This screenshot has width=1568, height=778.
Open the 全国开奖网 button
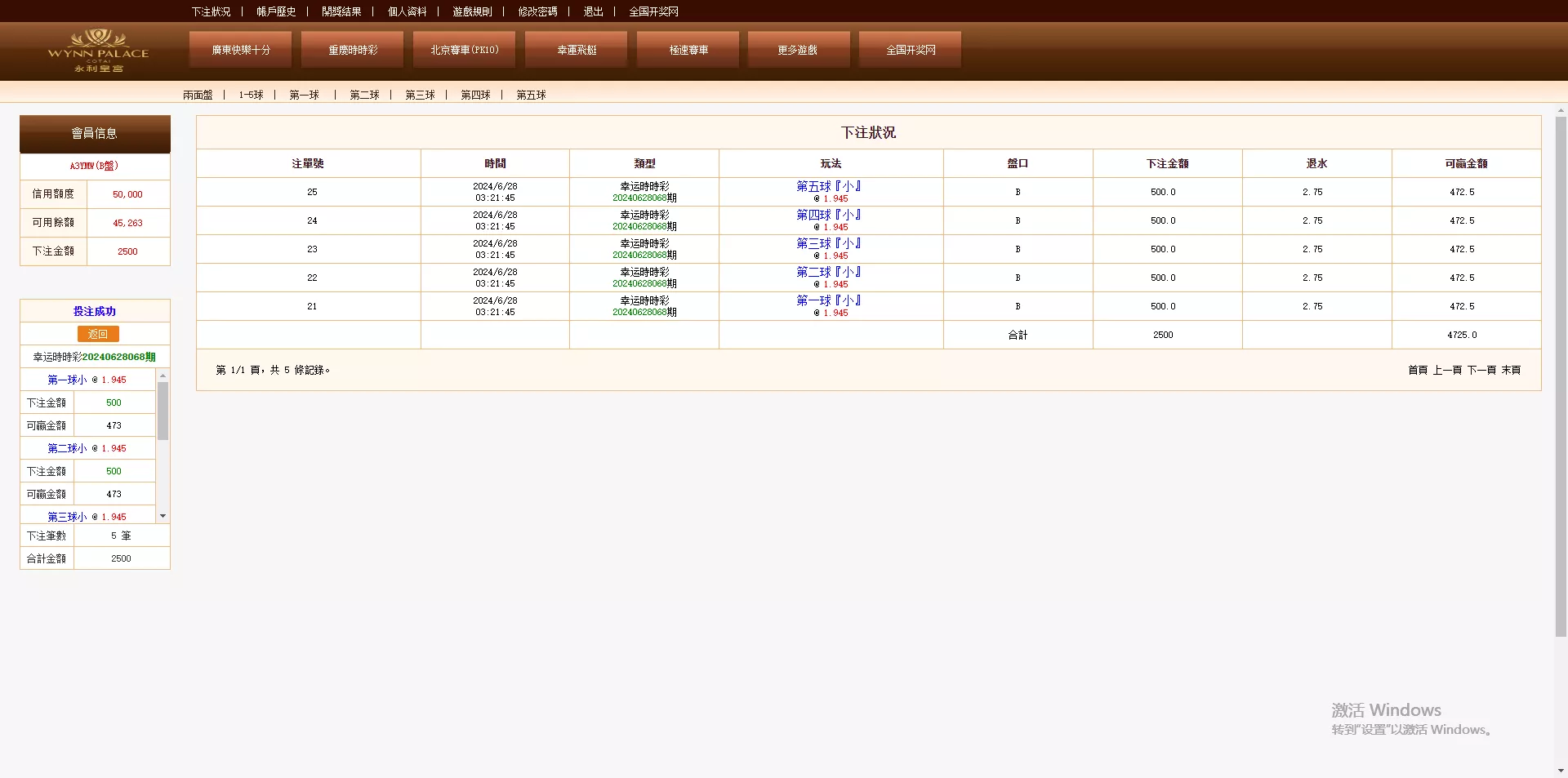(x=909, y=49)
